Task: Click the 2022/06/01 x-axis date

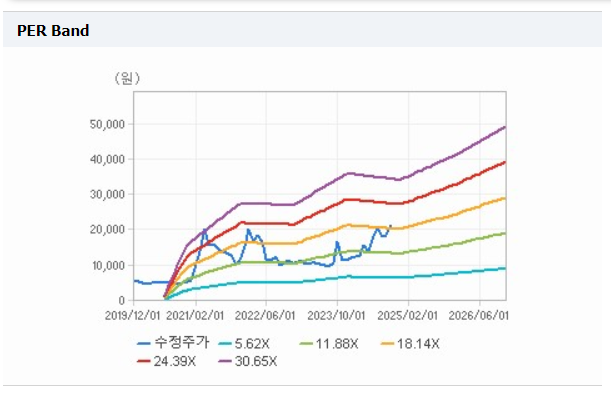Action: pos(265,315)
